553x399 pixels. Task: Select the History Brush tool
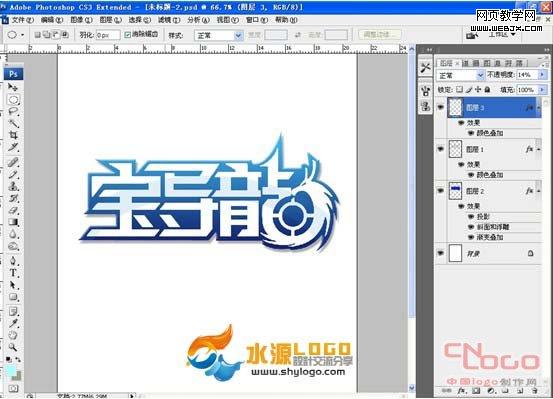(x=13, y=198)
